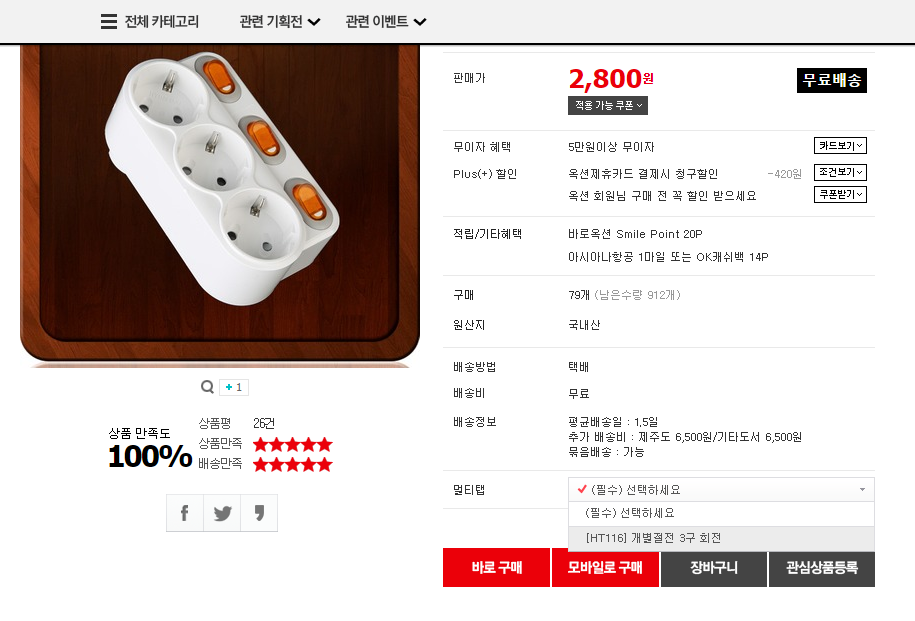The width and height of the screenshot is (915, 621).
Task: Click the 상품만족 five-star rating
Action: click(292, 444)
